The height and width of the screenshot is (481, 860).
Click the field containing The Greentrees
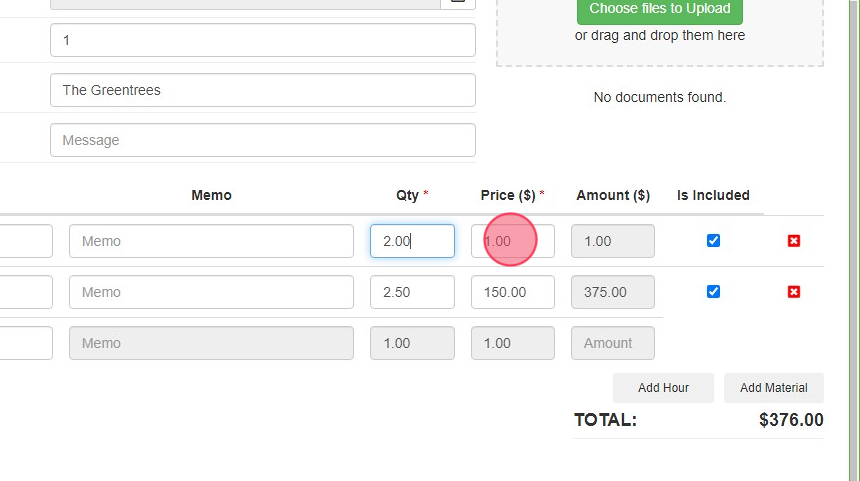pyautogui.click(x=263, y=90)
